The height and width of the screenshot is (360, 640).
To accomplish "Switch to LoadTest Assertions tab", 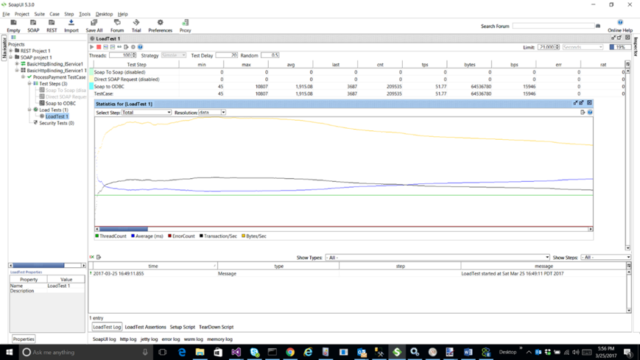I will [145, 327].
